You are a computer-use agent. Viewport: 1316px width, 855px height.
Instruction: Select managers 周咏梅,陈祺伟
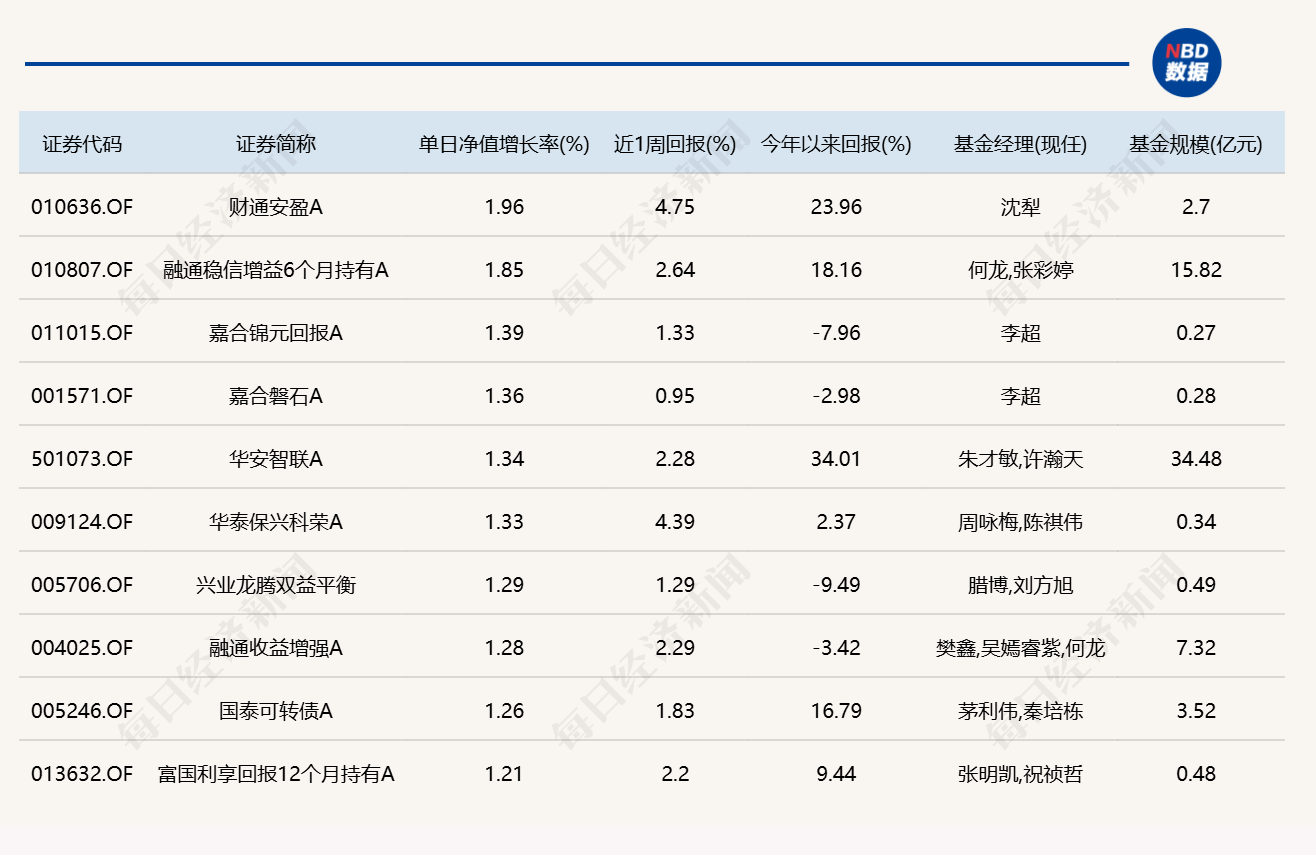[1020, 522]
